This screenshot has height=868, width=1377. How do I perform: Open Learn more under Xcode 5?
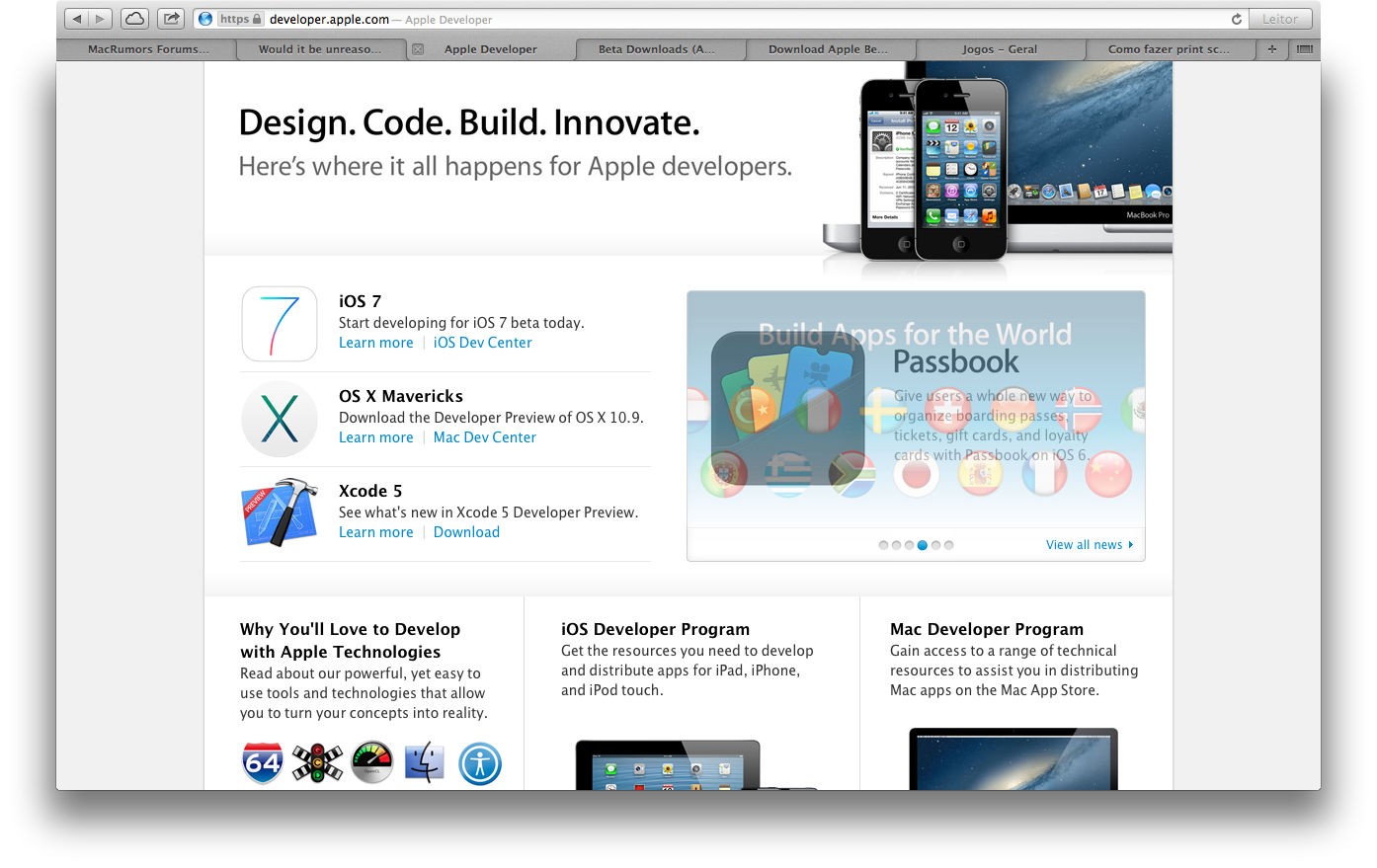coord(376,532)
